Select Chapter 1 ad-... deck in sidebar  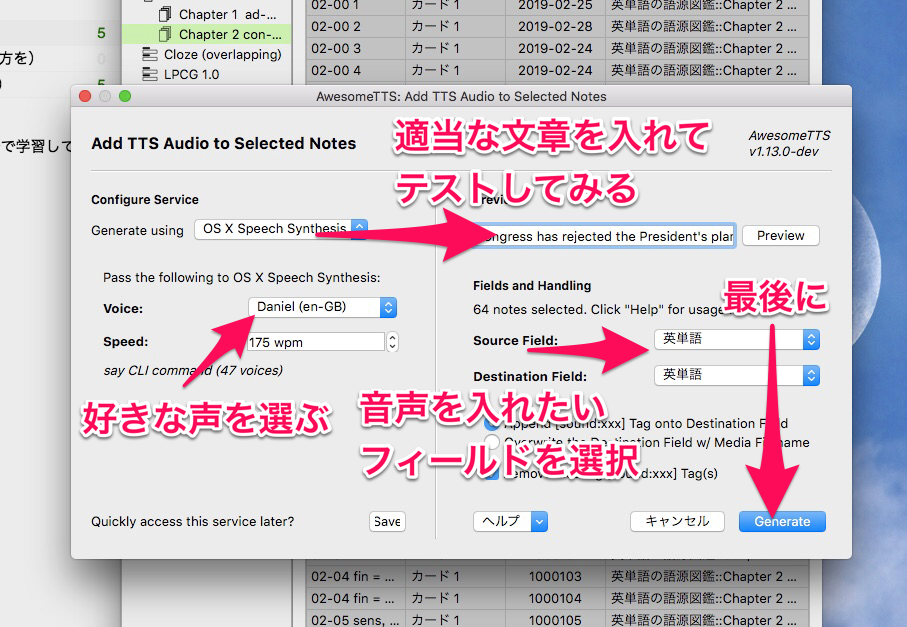(x=207, y=14)
